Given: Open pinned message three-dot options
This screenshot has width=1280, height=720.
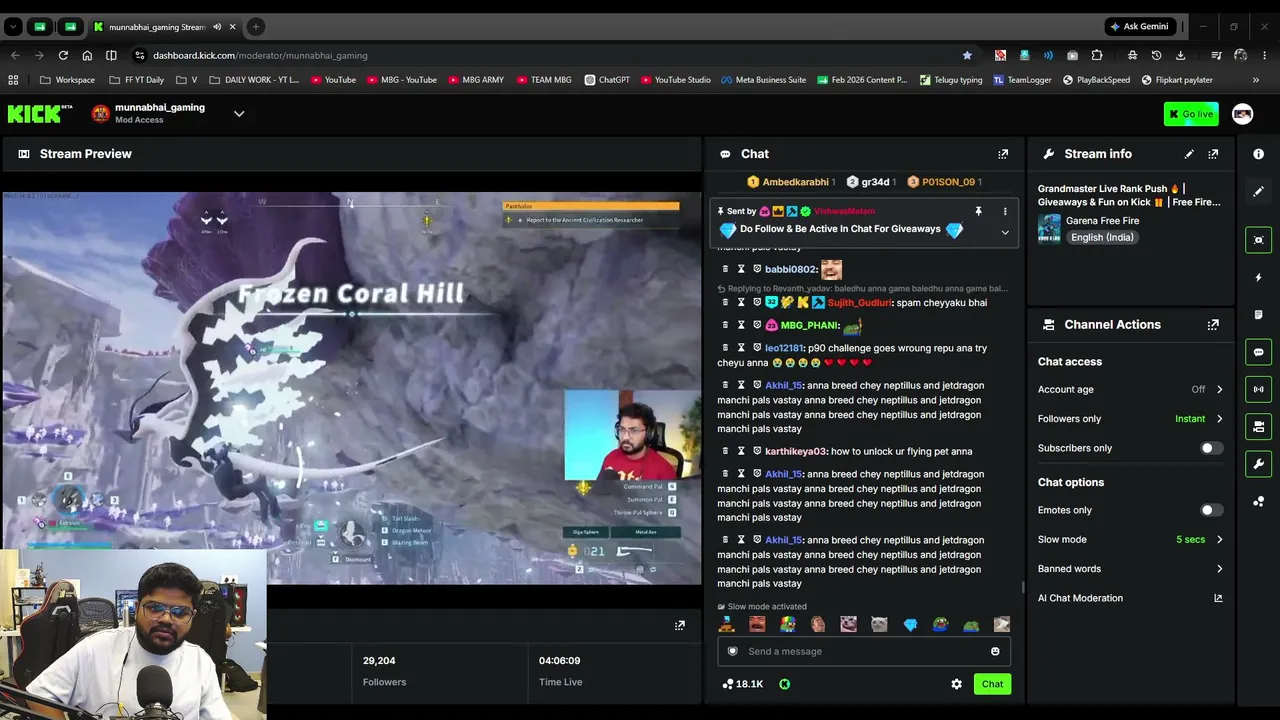Looking at the screenshot, I should point(1005,211).
